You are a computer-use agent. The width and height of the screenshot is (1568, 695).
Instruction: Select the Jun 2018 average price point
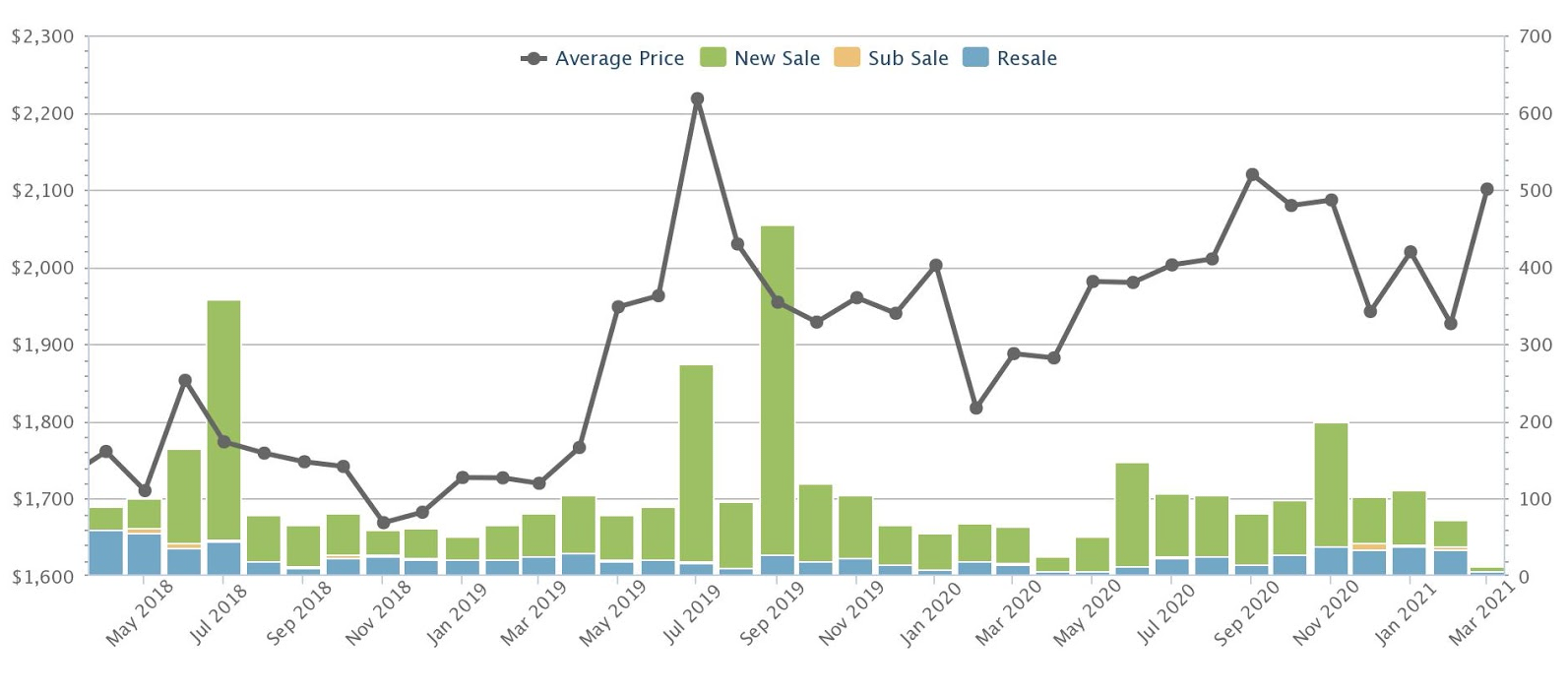coord(185,380)
